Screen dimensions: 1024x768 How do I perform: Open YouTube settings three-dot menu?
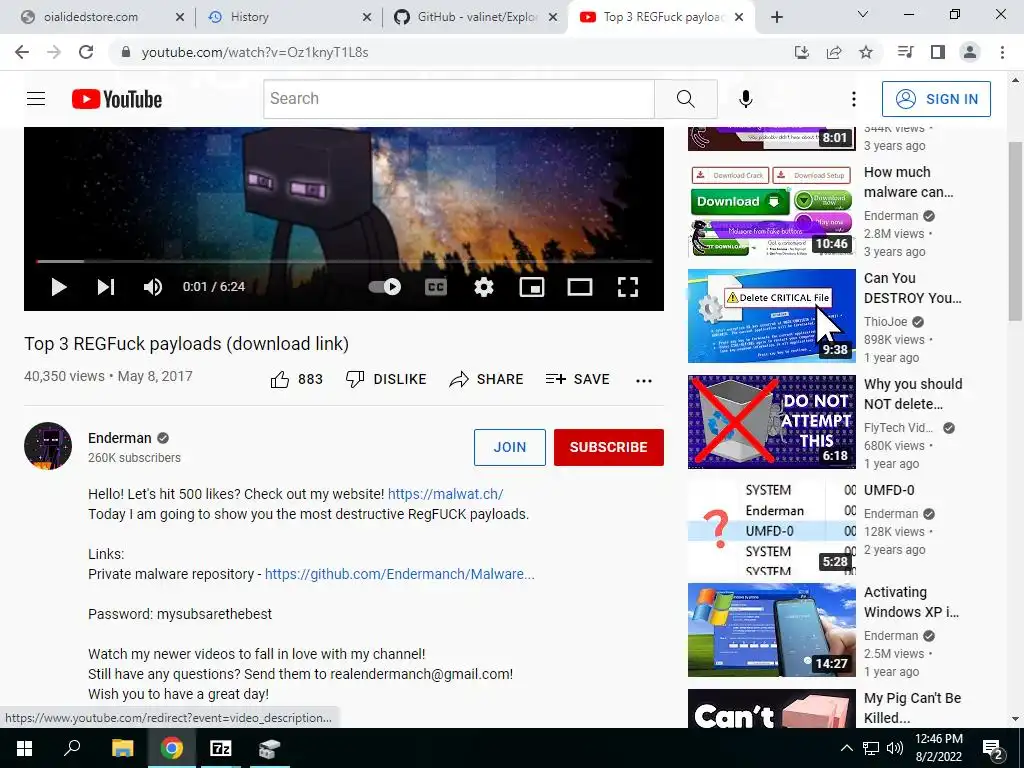[854, 99]
